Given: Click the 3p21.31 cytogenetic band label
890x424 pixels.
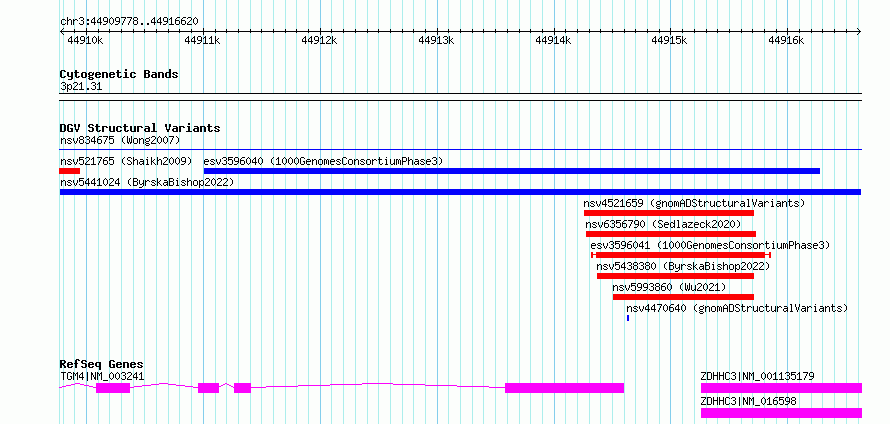Looking at the screenshot, I should click(81, 87).
